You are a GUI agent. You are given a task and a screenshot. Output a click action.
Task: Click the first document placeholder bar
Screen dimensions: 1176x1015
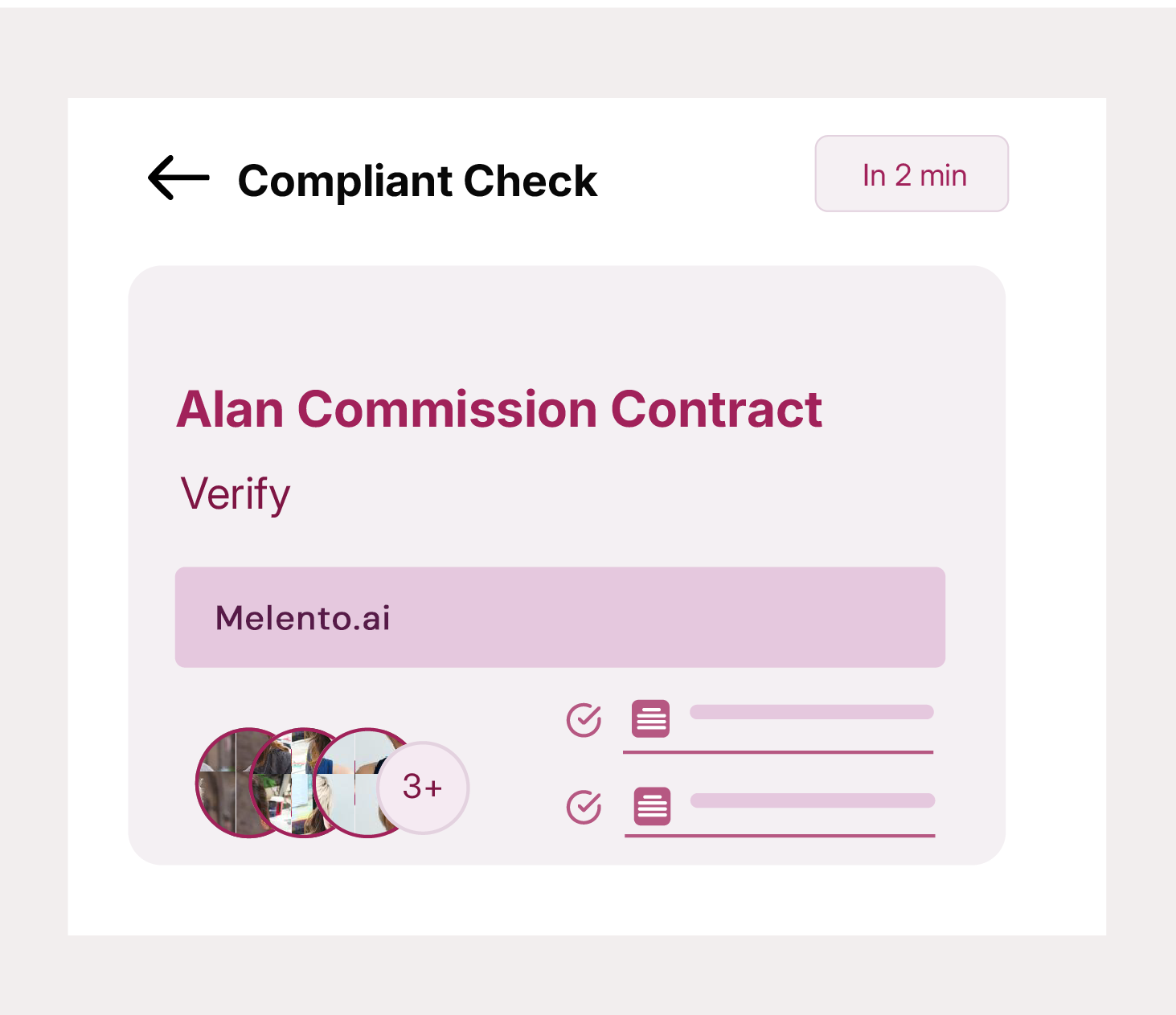[812, 712]
